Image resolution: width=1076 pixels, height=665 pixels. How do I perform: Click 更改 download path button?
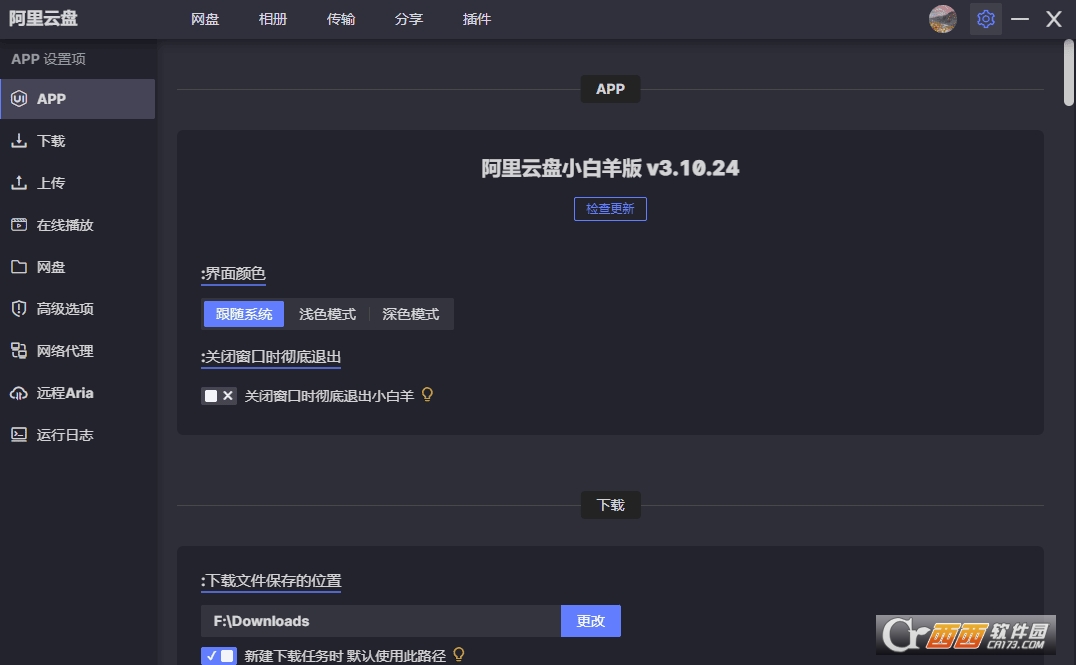(x=591, y=621)
